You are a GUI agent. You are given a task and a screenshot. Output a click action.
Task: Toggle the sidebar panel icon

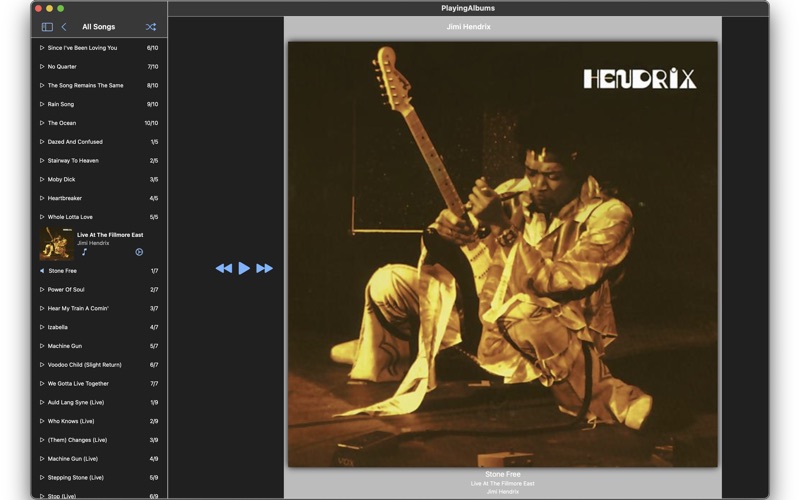pyautogui.click(x=47, y=27)
